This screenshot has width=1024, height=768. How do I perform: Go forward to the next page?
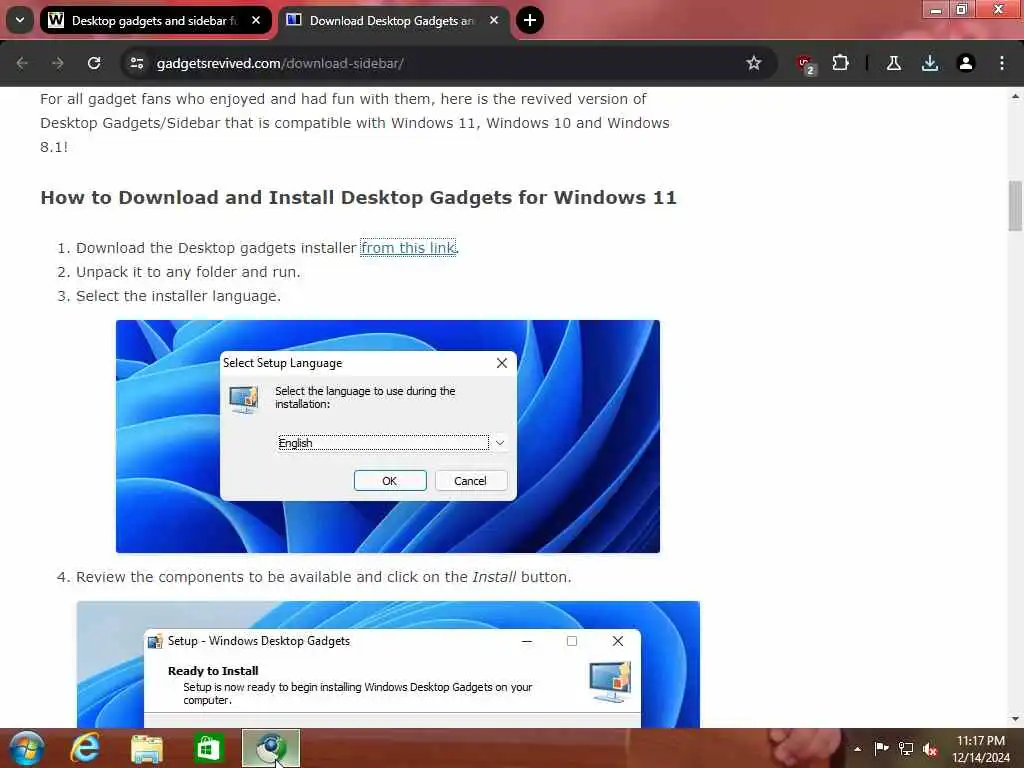point(57,63)
